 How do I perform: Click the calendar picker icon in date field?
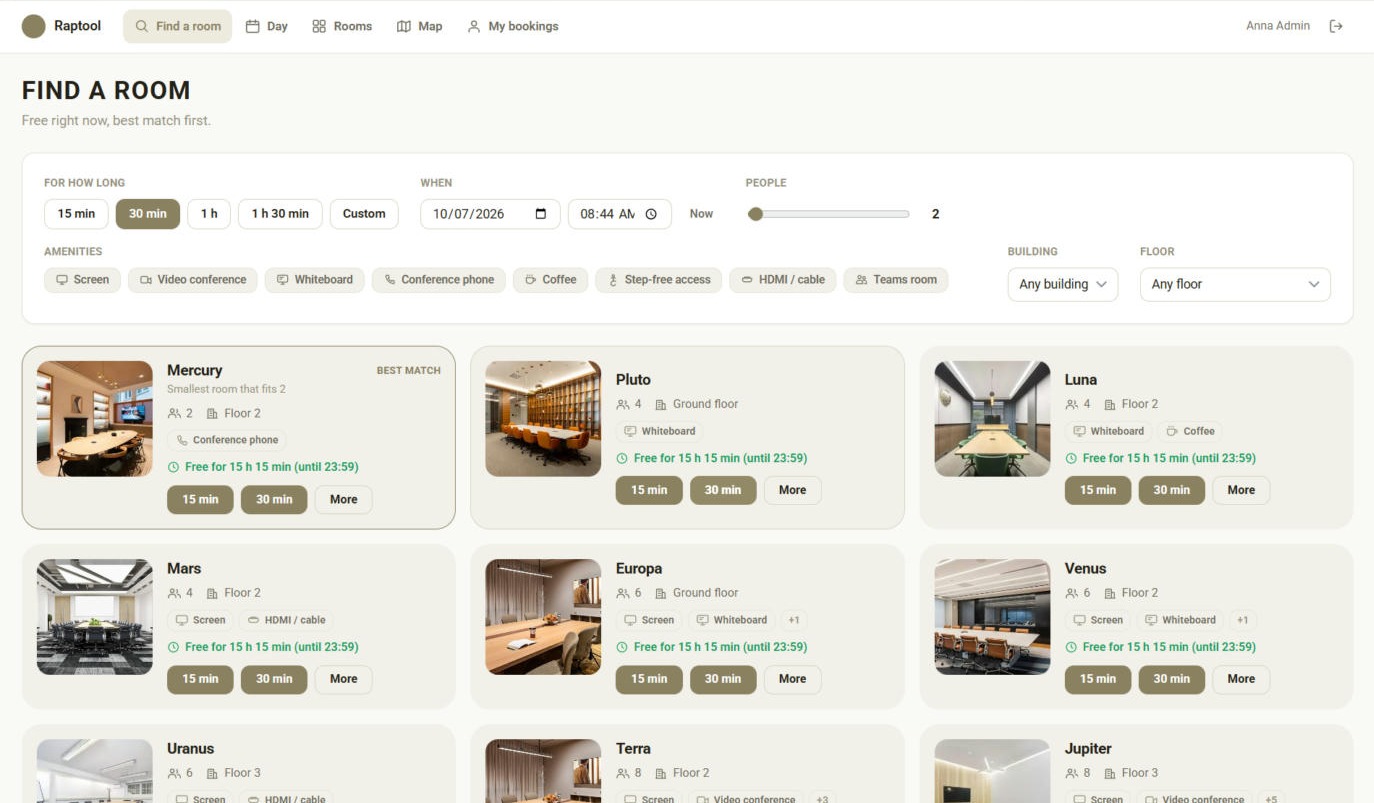click(541, 214)
